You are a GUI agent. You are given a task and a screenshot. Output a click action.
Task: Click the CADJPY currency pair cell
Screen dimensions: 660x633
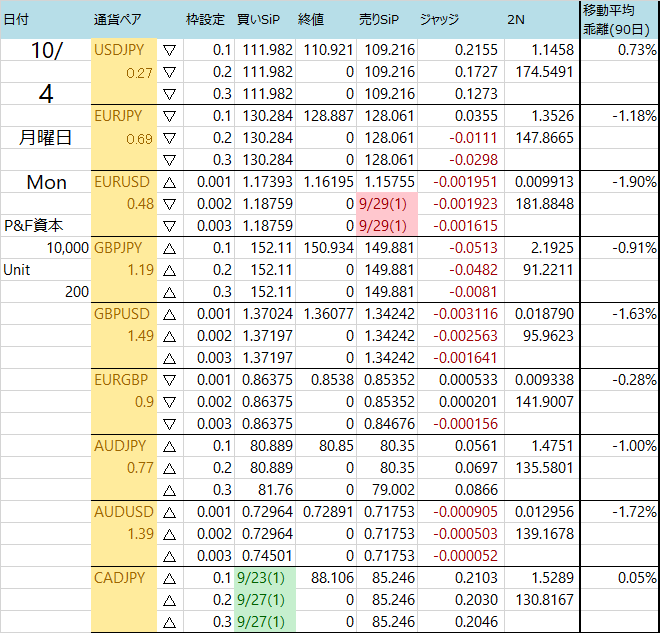click(124, 578)
